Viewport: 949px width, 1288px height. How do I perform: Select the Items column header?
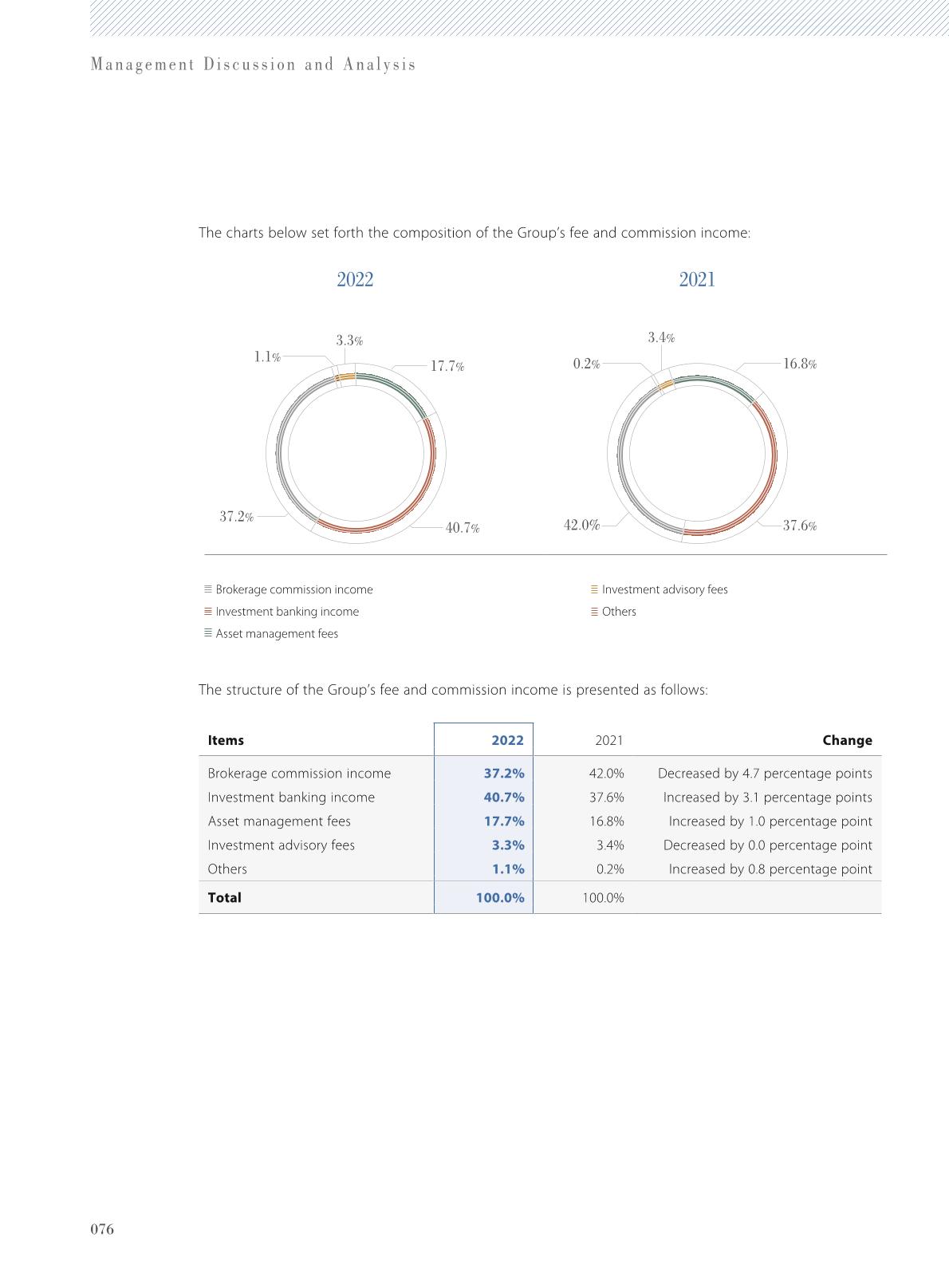click(226, 740)
